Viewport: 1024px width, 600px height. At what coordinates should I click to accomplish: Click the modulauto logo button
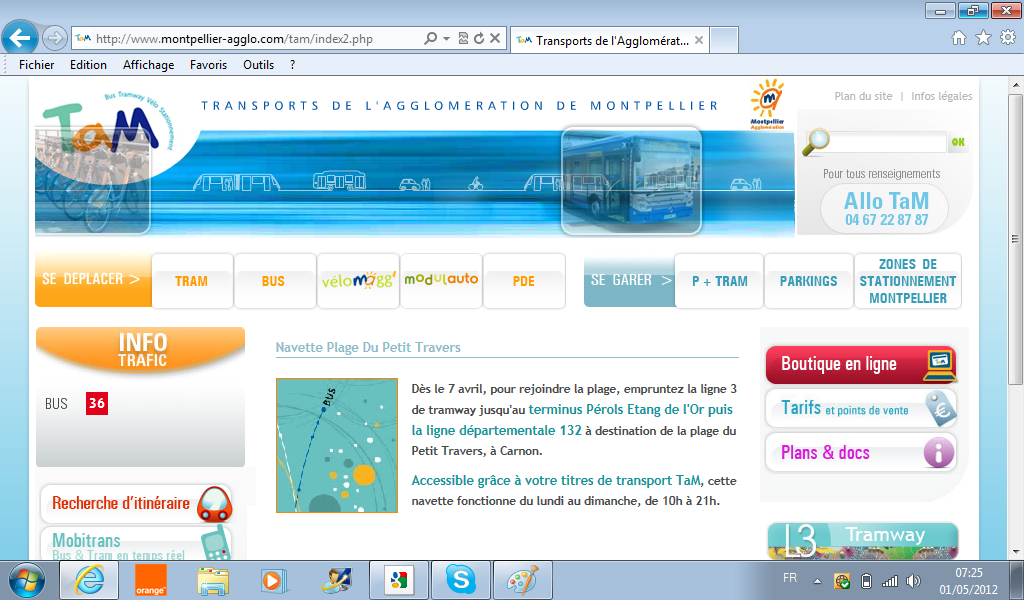pyautogui.click(x=441, y=280)
